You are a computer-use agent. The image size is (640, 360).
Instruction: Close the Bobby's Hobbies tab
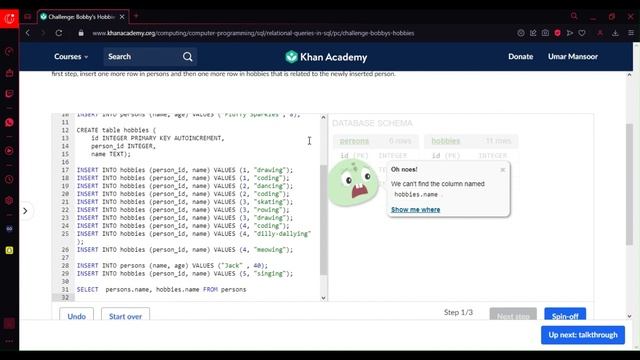[x=122, y=17]
